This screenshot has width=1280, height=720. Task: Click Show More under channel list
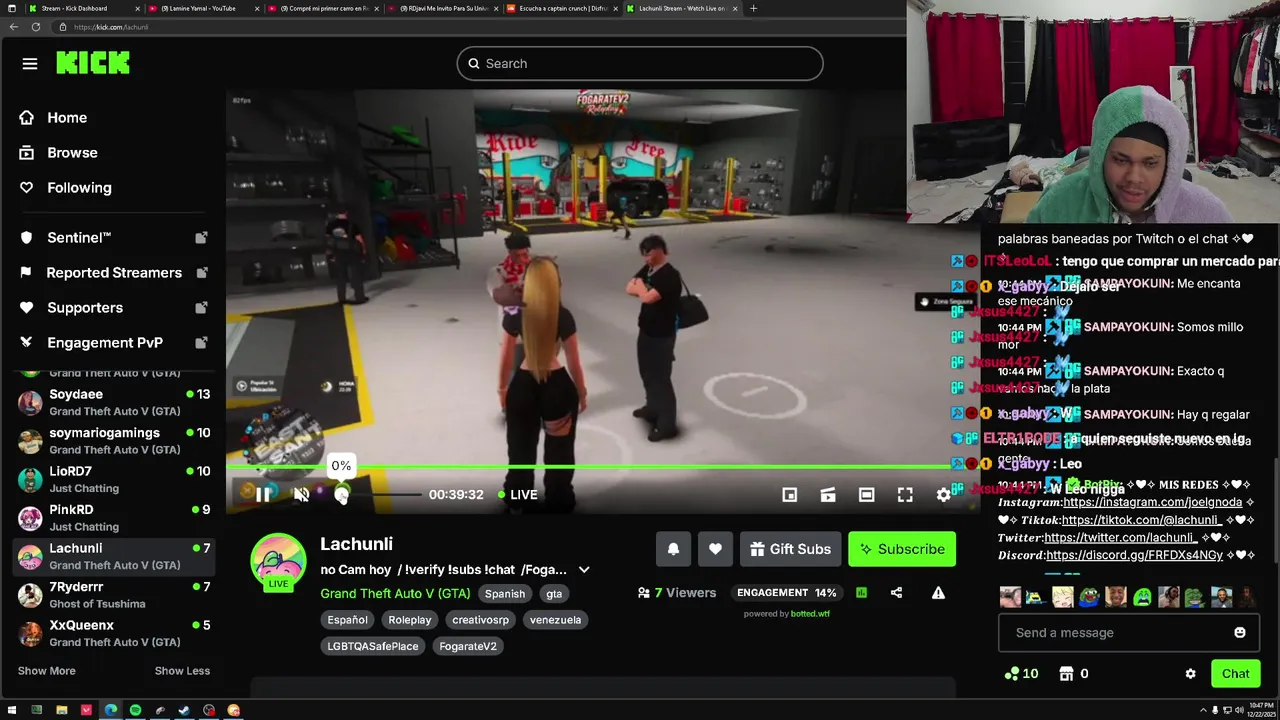click(x=46, y=671)
